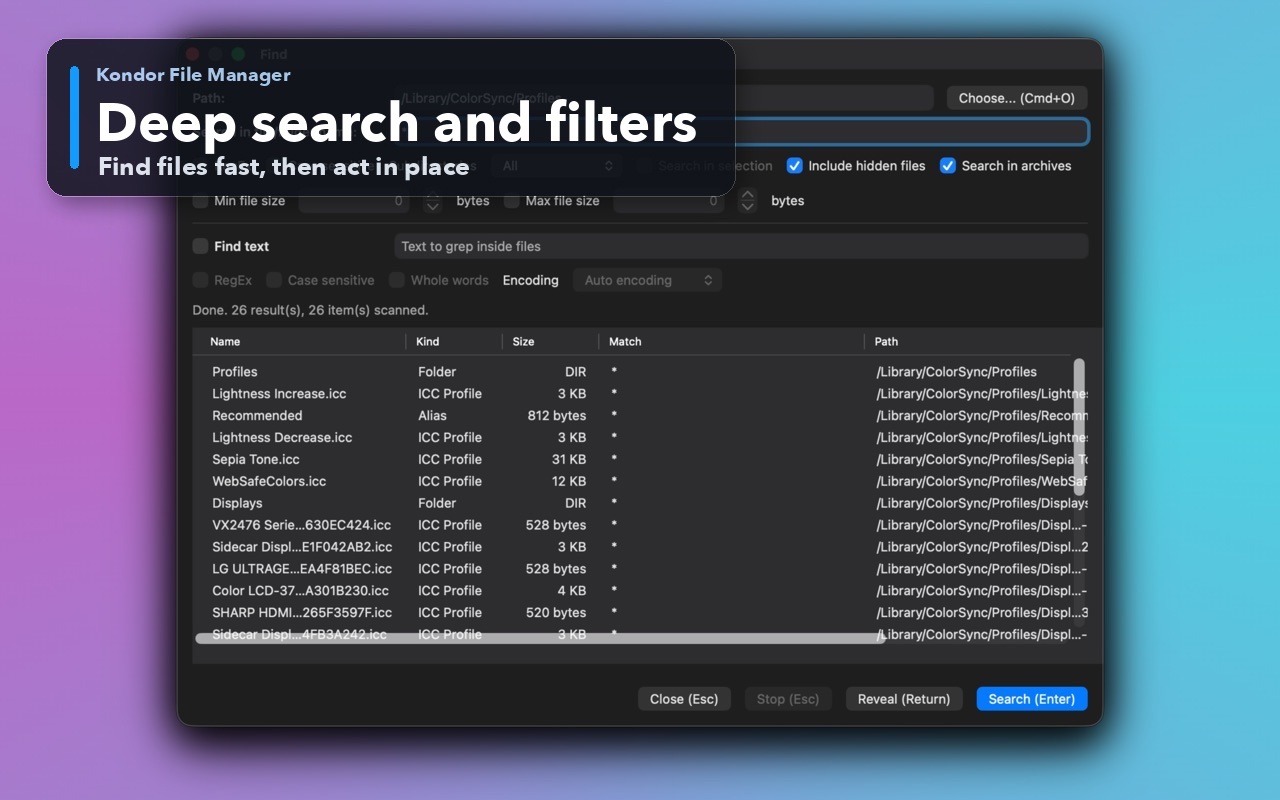Sort results by Name column header
The image size is (1280, 800).
tap(300, 341)
